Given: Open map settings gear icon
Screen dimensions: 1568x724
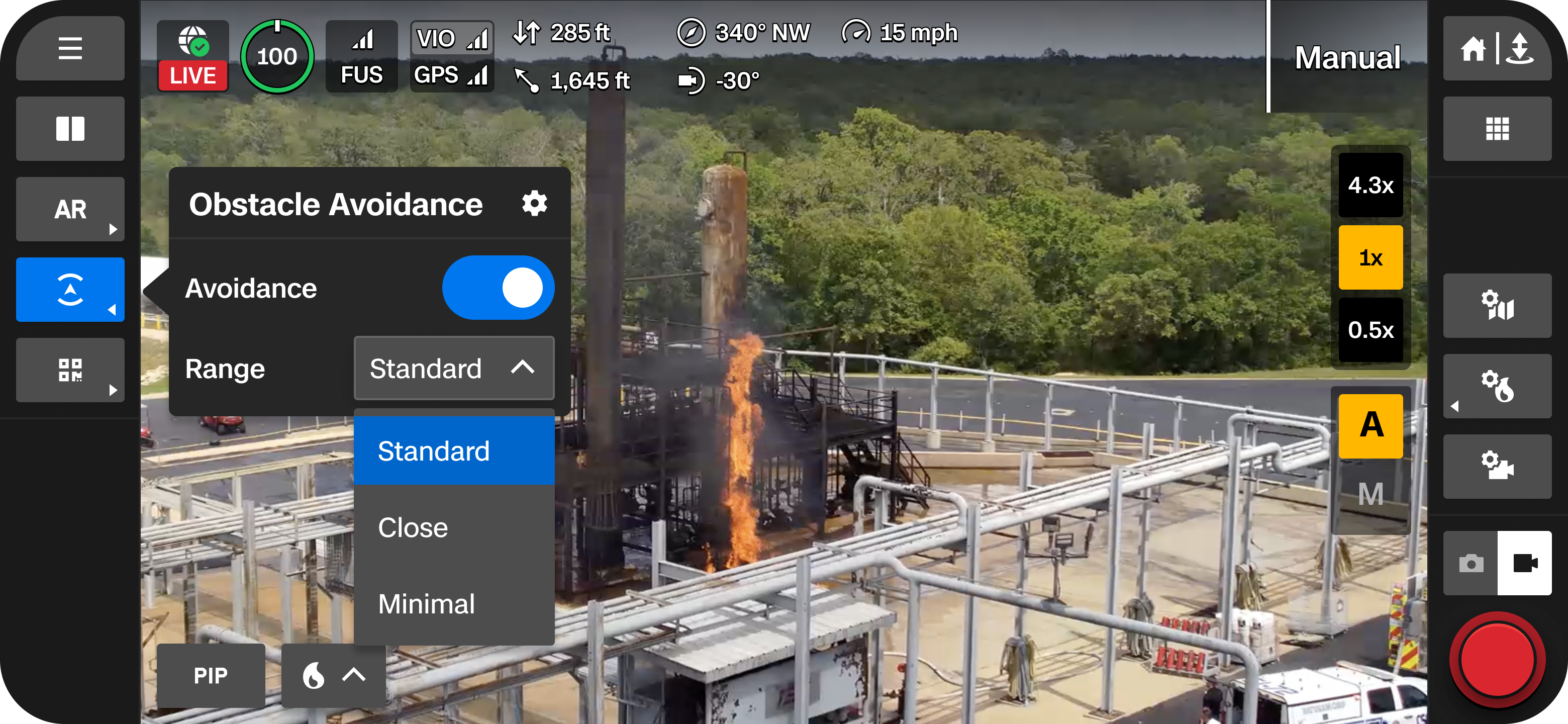Looking at the screenshot, I should [1497, 305].
